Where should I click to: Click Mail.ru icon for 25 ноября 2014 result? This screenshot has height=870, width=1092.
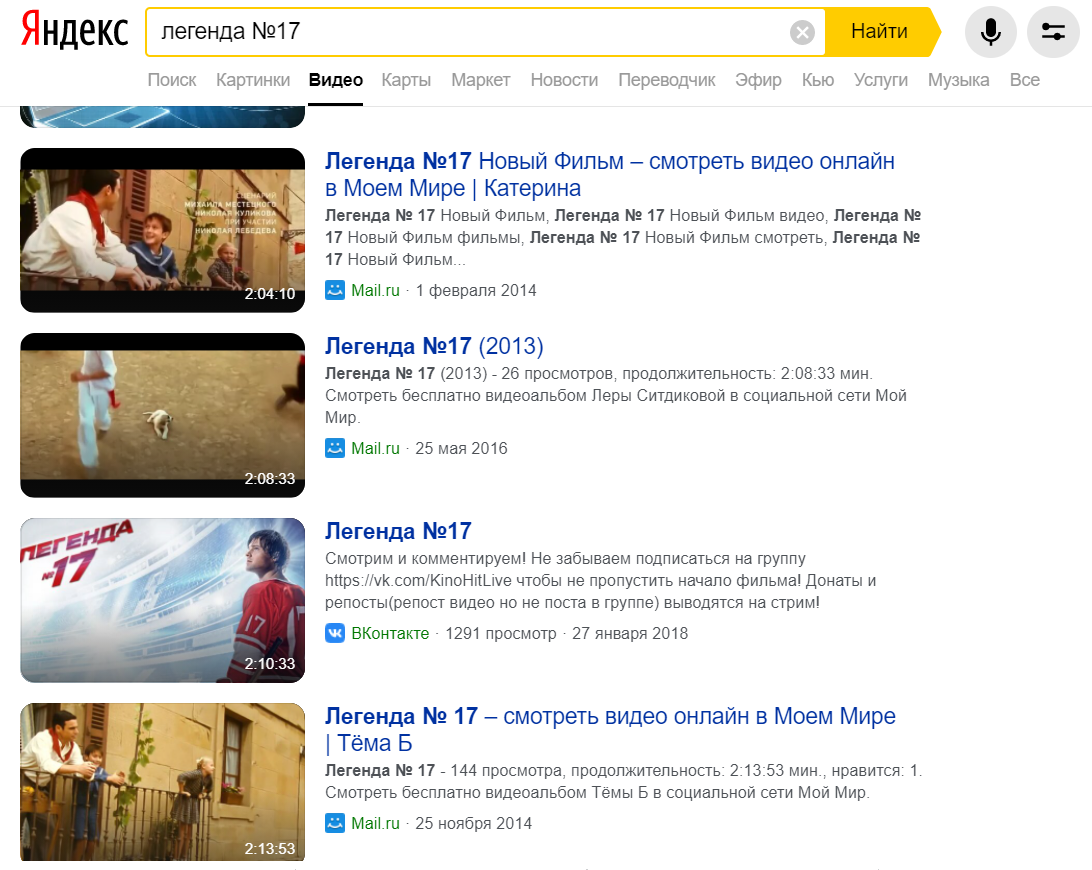pos(335,823)
